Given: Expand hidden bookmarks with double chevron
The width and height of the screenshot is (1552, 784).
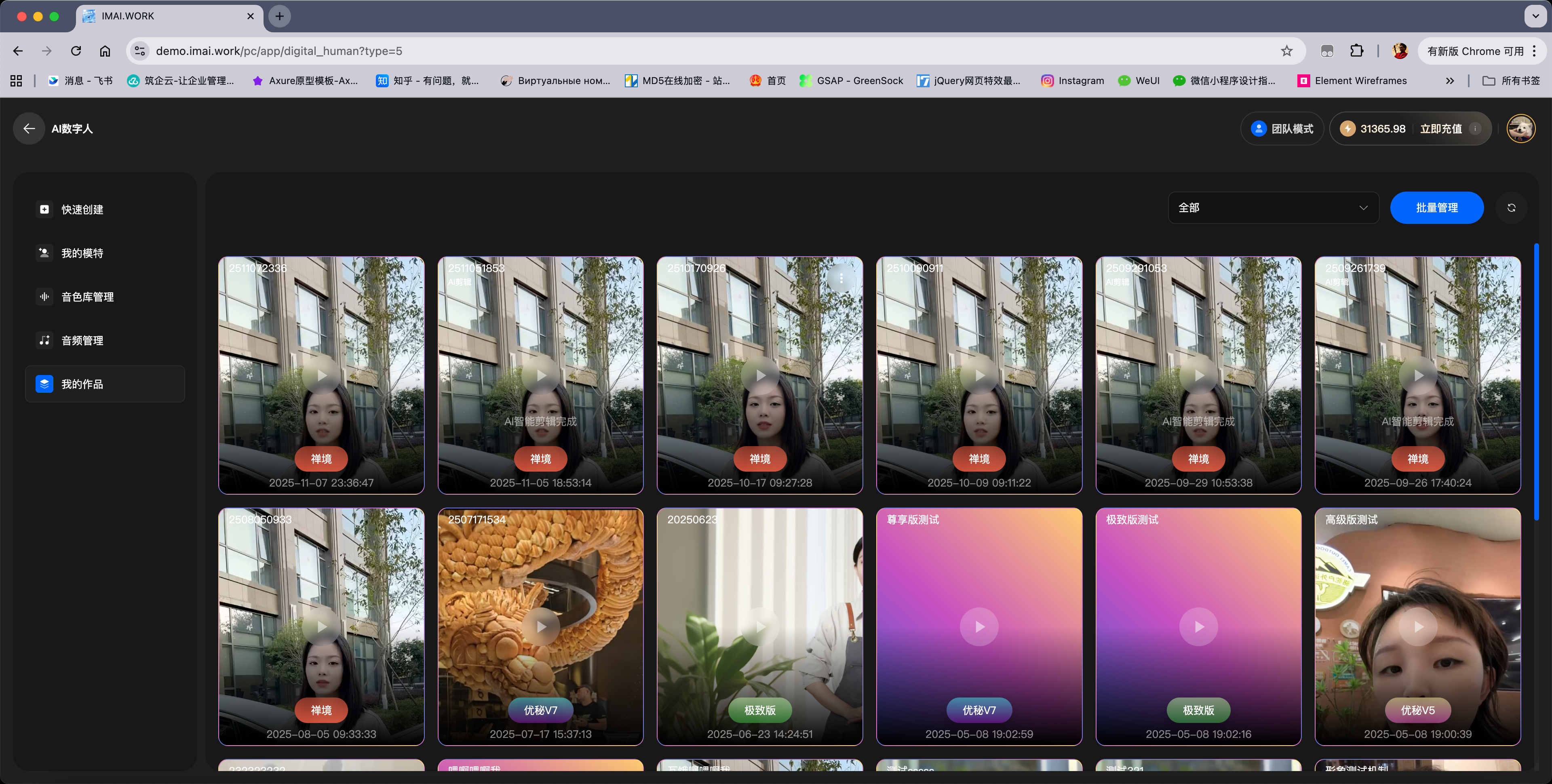Looking at the screenshot, I should [1450, 81].
